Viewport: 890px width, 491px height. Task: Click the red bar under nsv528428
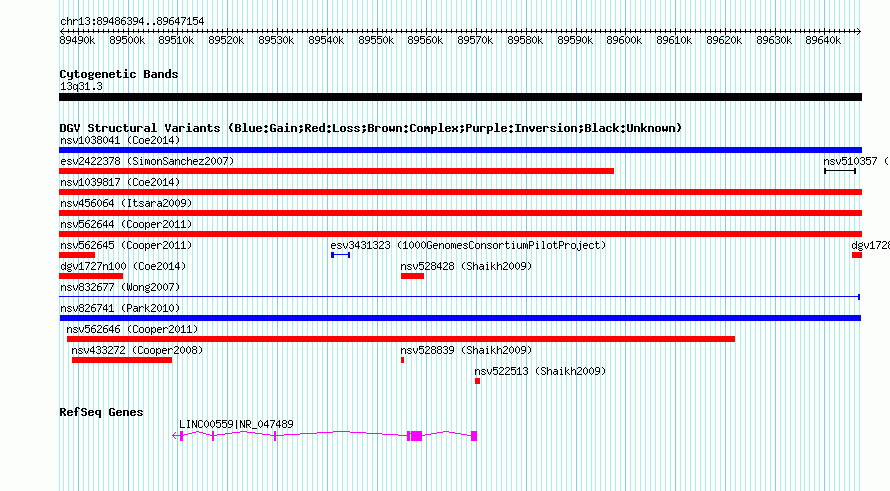pos(413,276)
